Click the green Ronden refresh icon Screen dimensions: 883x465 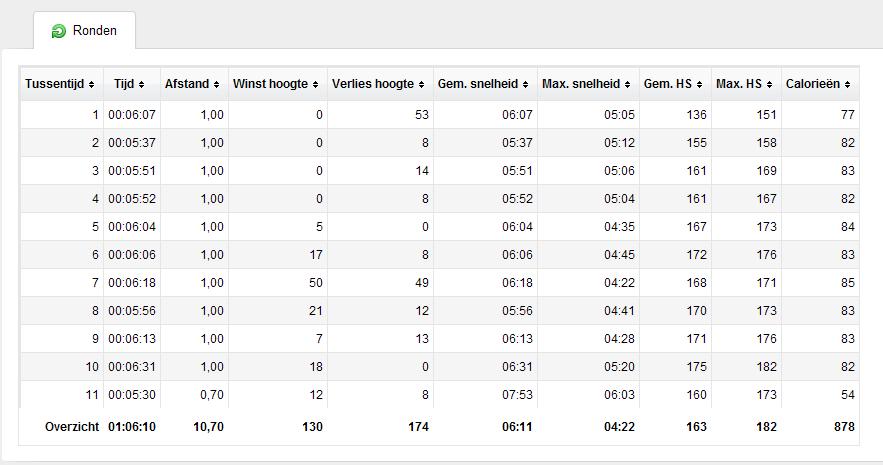pos(59,31)
